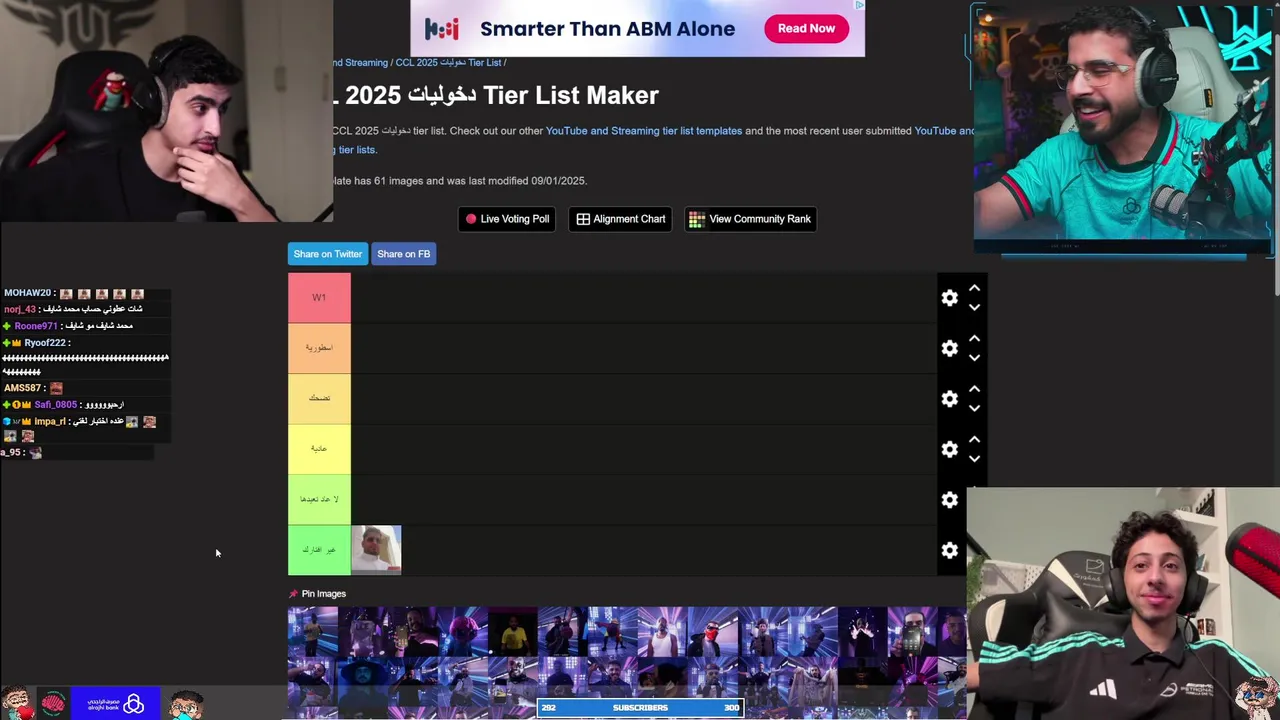Move the تضحك tier row up
This screenshot has width=1280, height=720.
pyautogui.click(x=974, y=389)
